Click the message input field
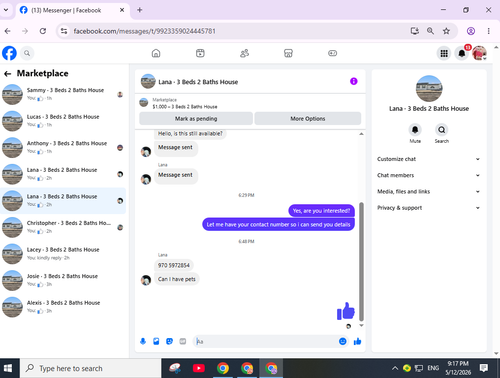500x378 pixels. [x=266, y=341]
